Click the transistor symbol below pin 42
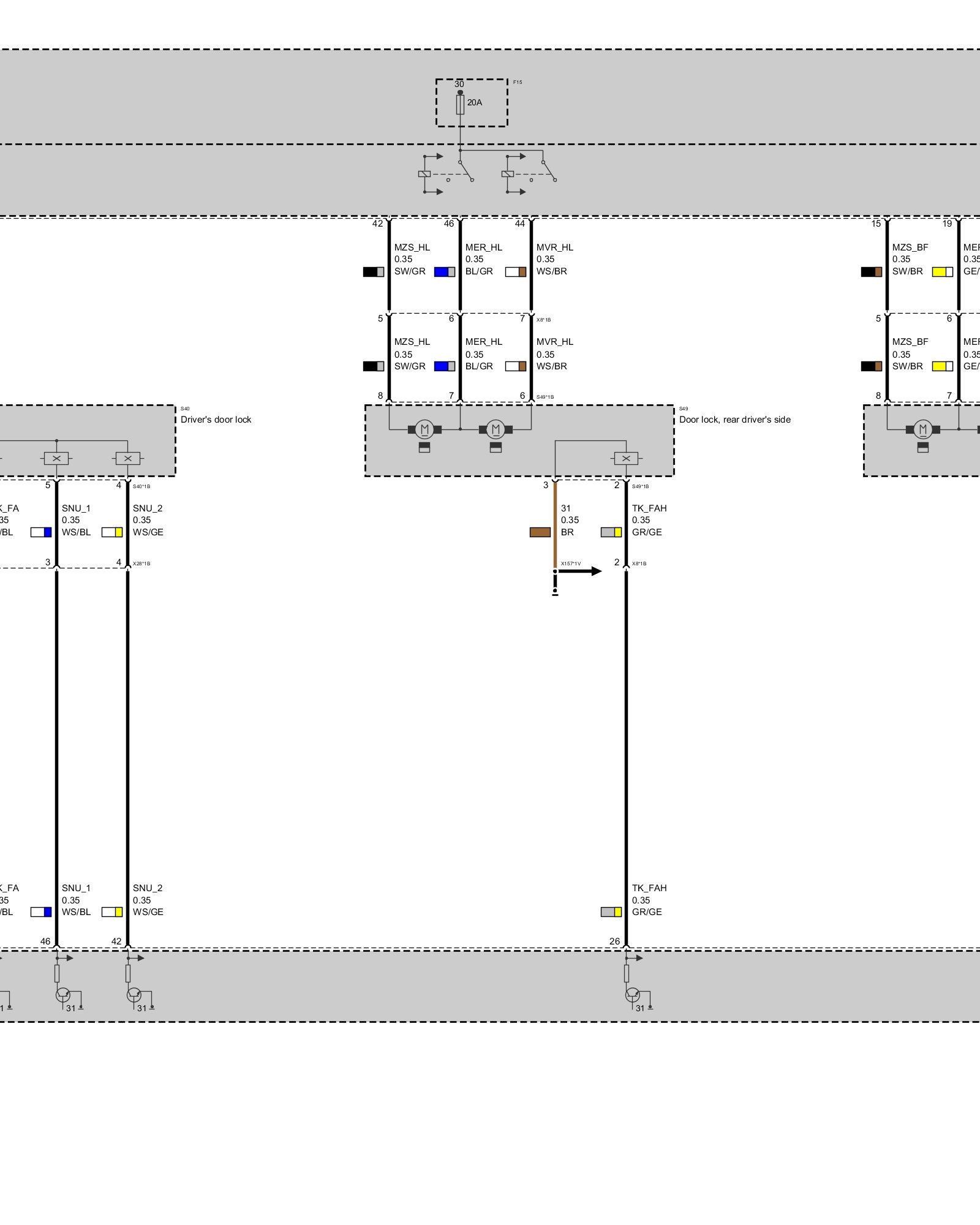 click(133, 995)
